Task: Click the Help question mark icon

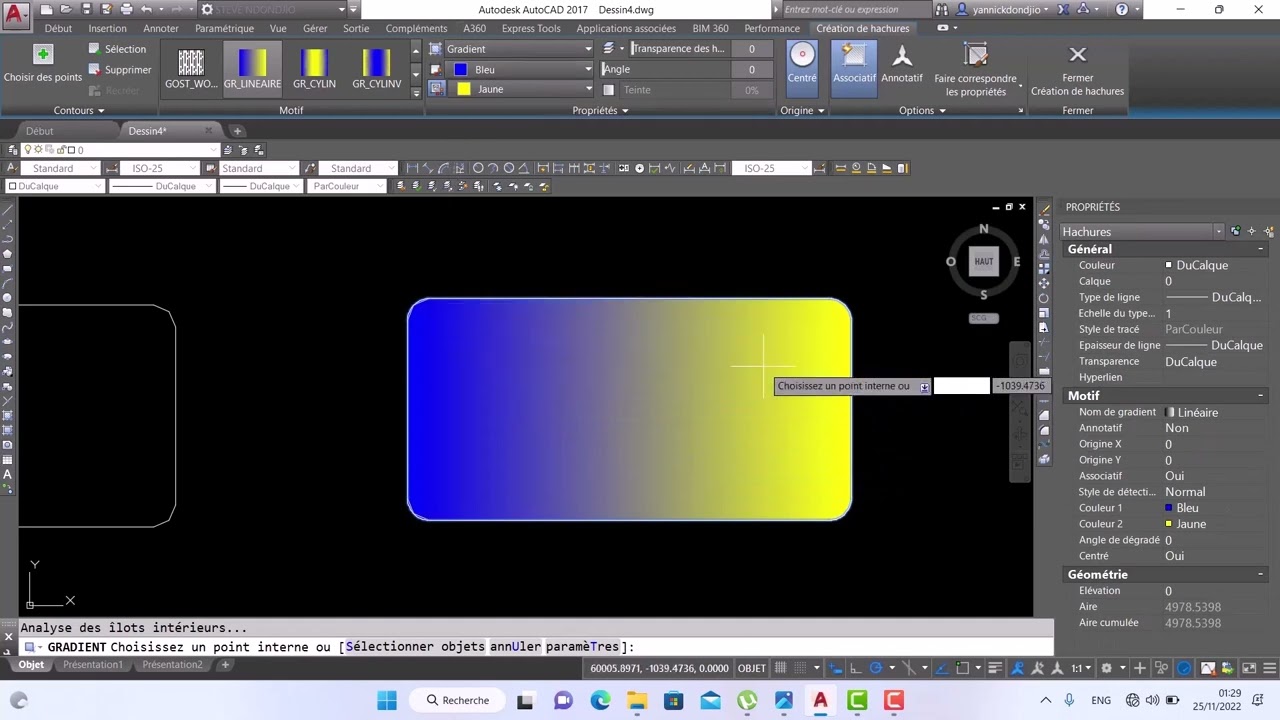Action: coord(1122,9)
